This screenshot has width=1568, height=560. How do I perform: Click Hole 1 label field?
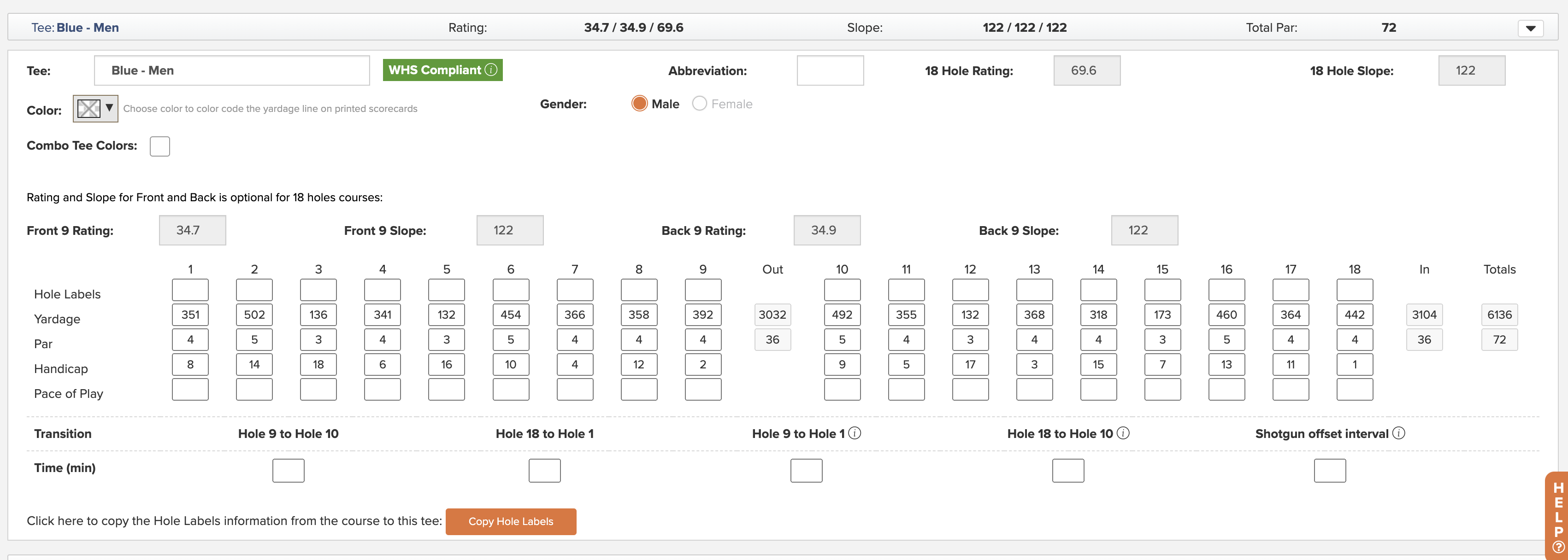tap(190, 290)
